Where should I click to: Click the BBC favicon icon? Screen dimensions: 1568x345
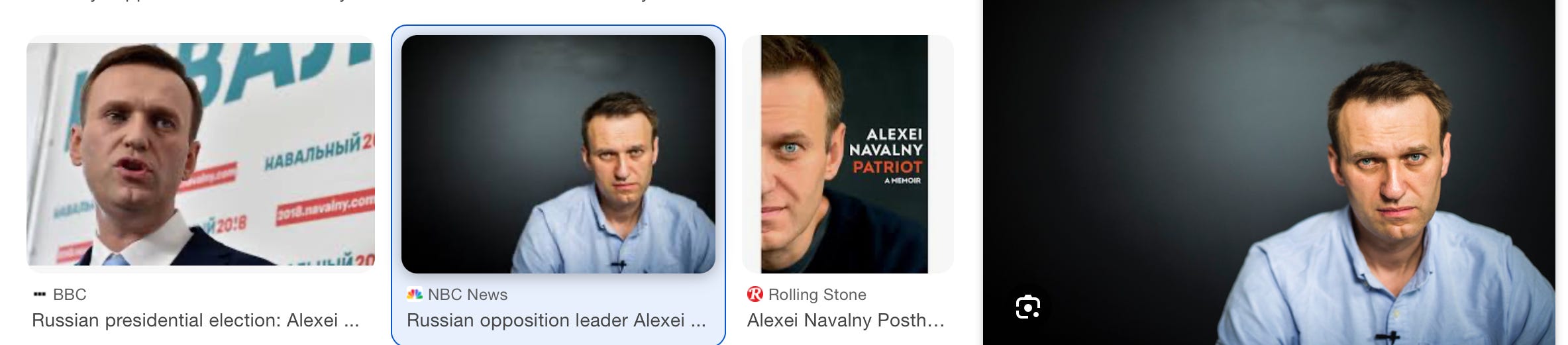click(39, 295)
